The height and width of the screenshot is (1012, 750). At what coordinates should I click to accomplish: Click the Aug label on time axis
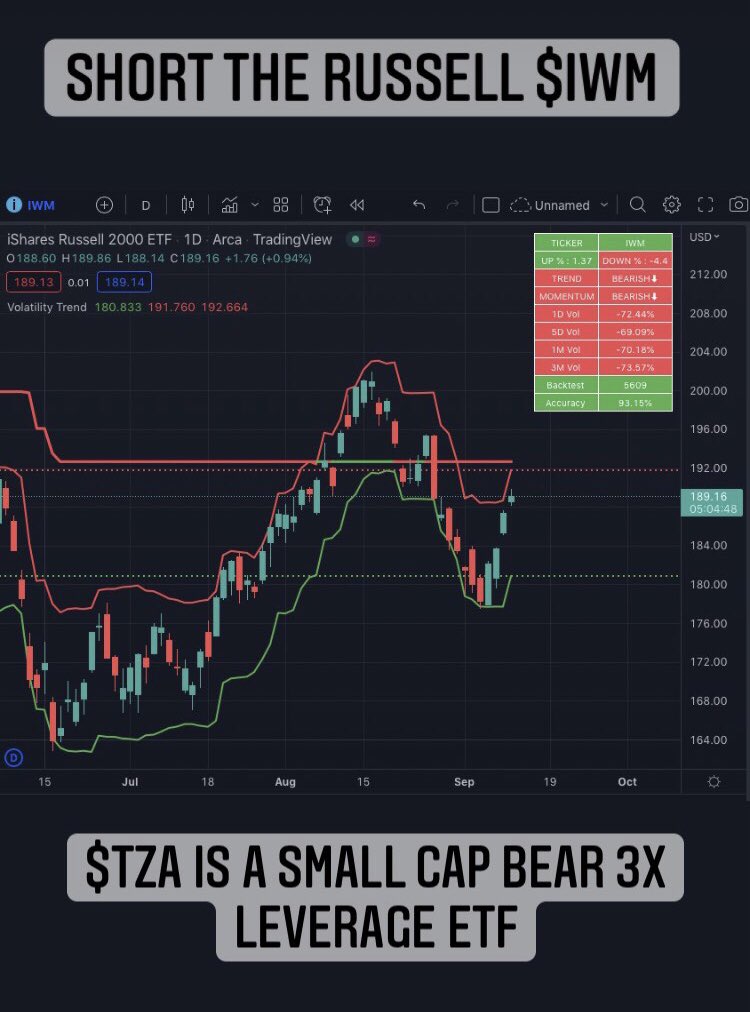285,782
